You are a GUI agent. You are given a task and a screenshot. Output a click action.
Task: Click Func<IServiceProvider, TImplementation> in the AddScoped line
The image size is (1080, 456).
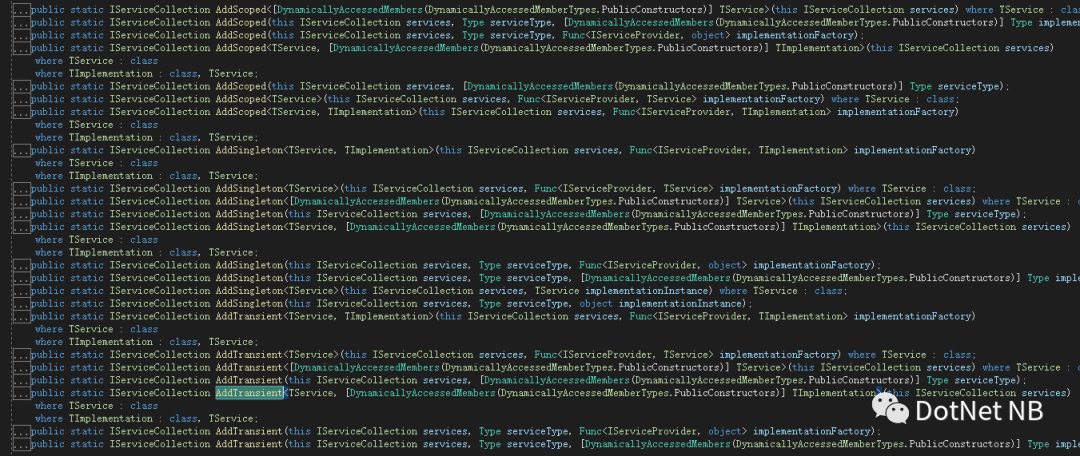[721, 112]
